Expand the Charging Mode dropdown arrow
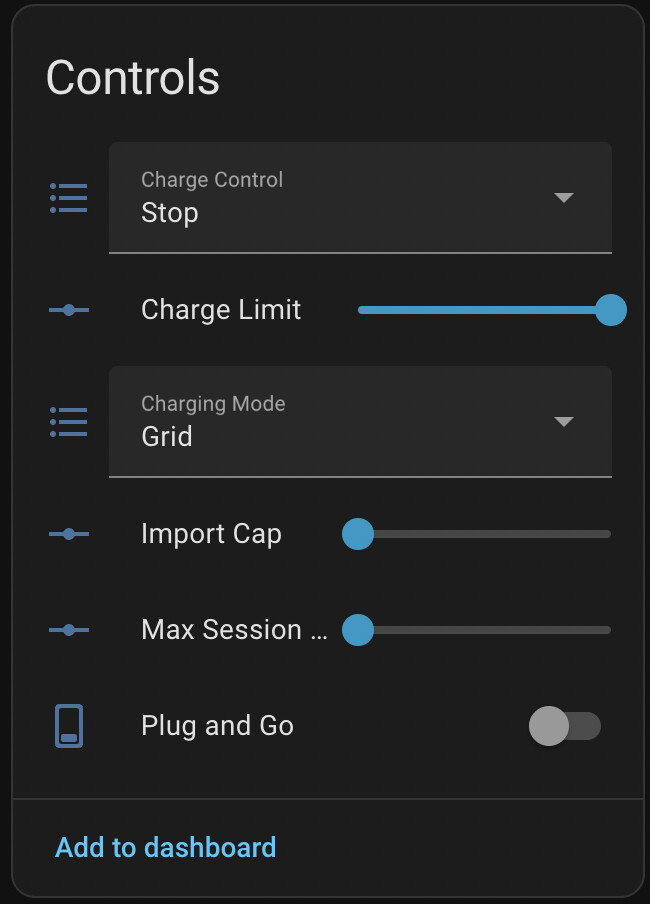 pos(564,422)
